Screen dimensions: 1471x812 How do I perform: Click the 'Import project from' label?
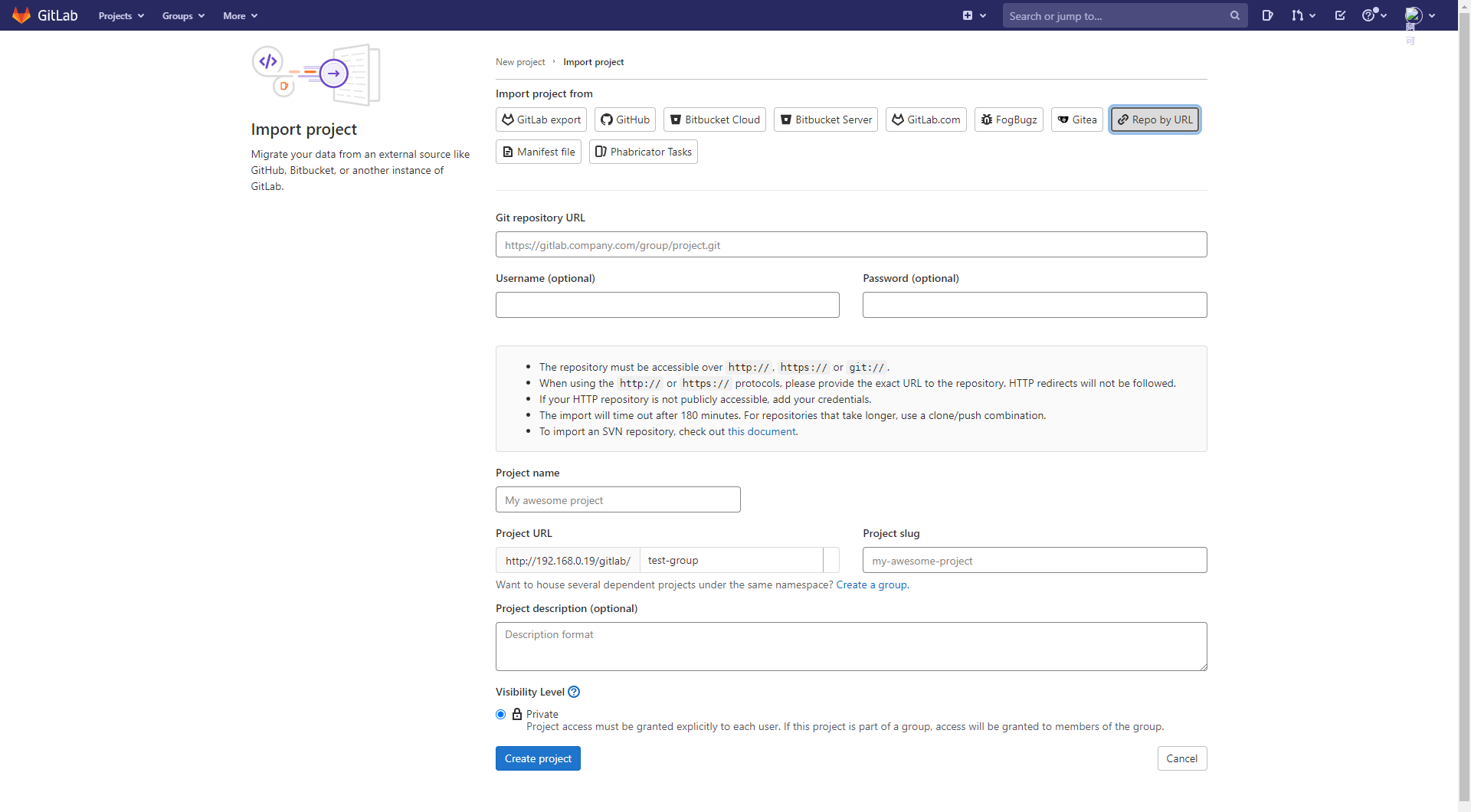(544, 93)
